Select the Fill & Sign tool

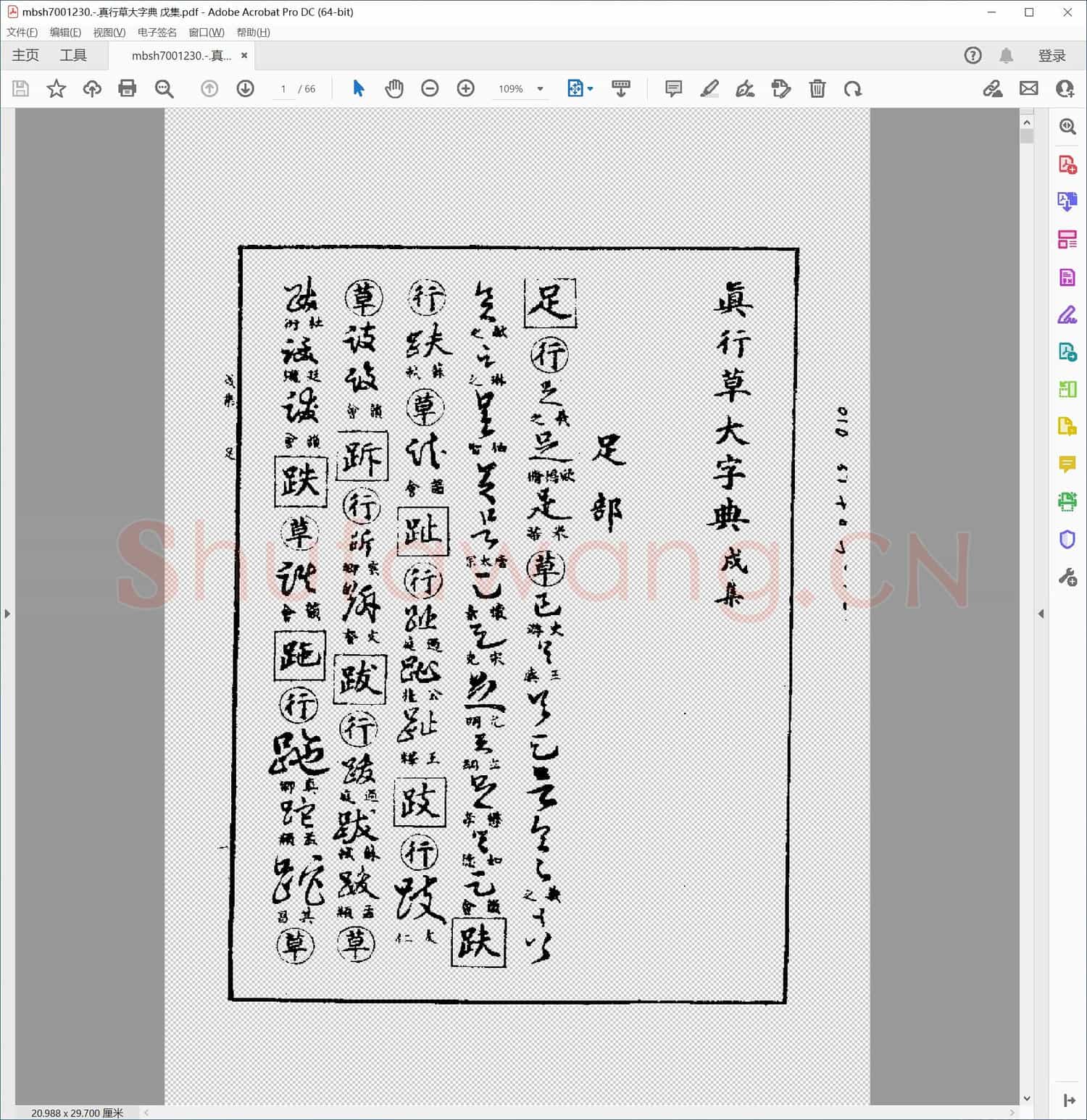click(x=1067, y=315)
